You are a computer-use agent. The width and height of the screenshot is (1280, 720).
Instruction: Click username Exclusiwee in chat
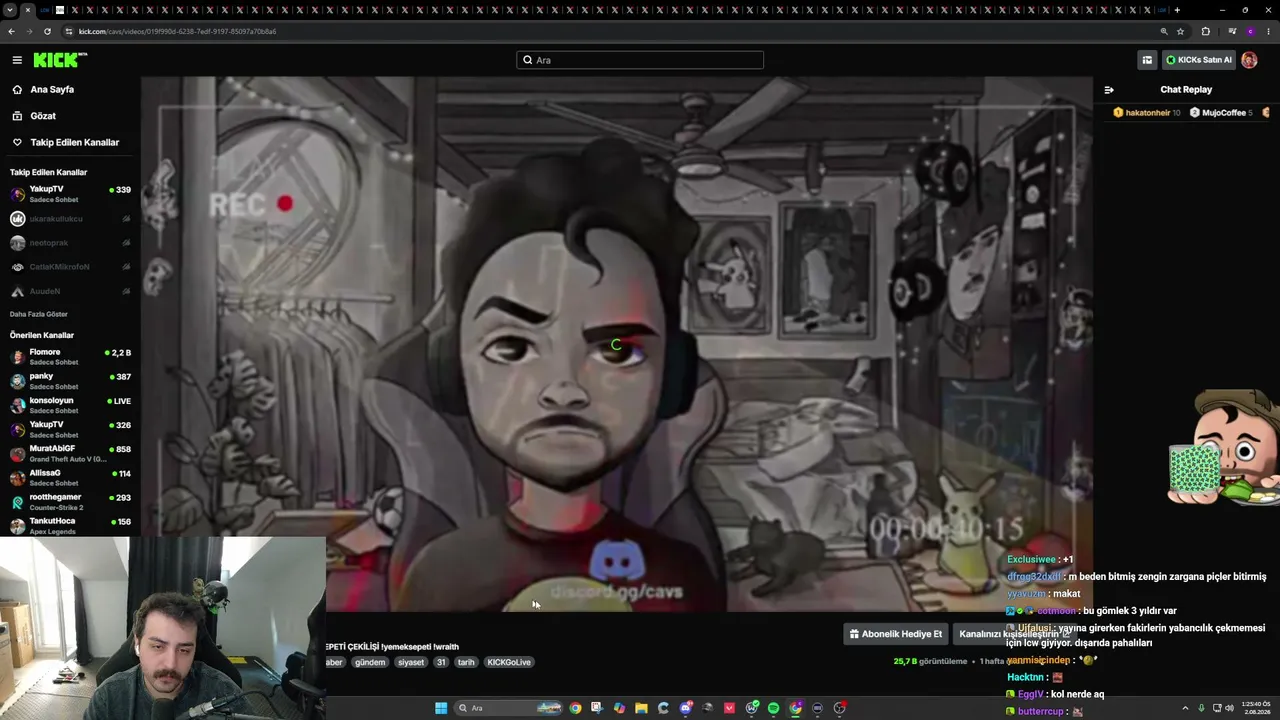coord(1032,560)
